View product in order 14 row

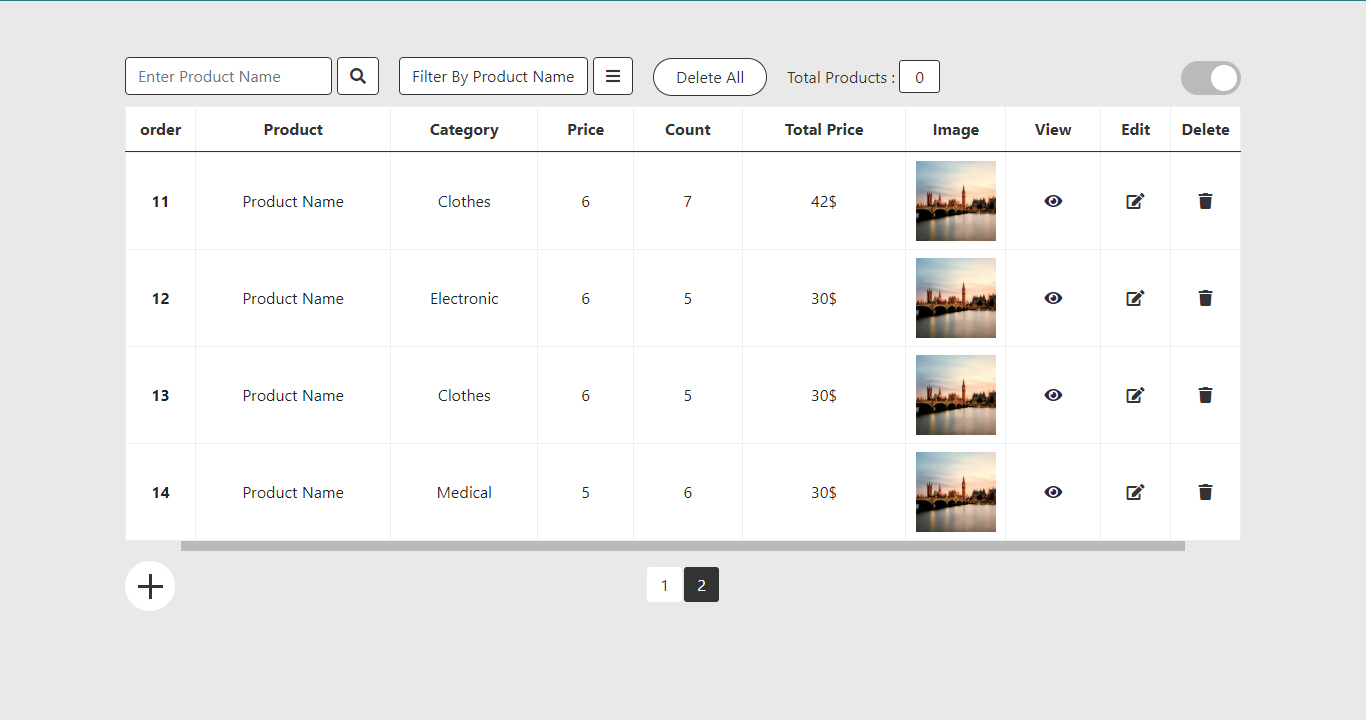1053,492
